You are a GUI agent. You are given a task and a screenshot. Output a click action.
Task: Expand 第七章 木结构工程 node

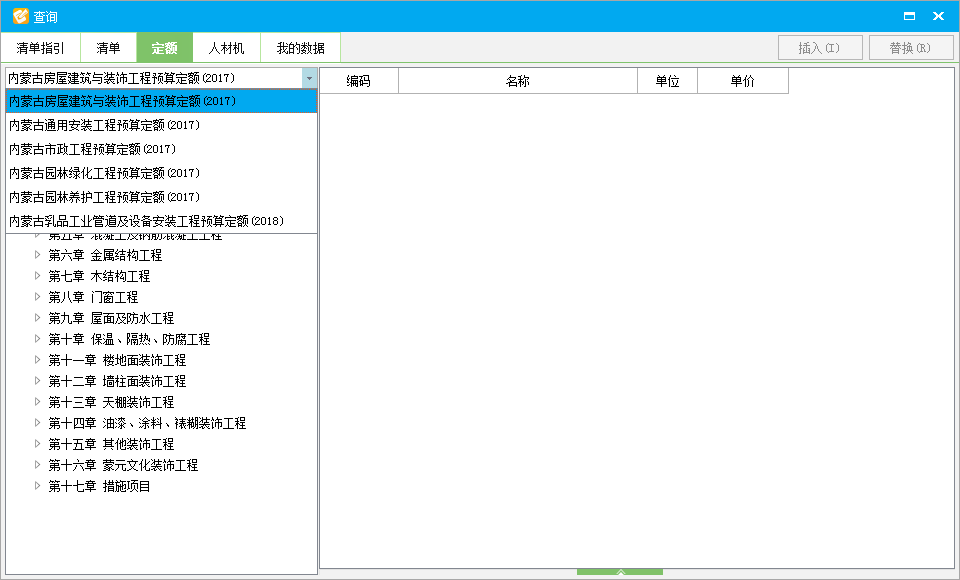coord(37,276)
